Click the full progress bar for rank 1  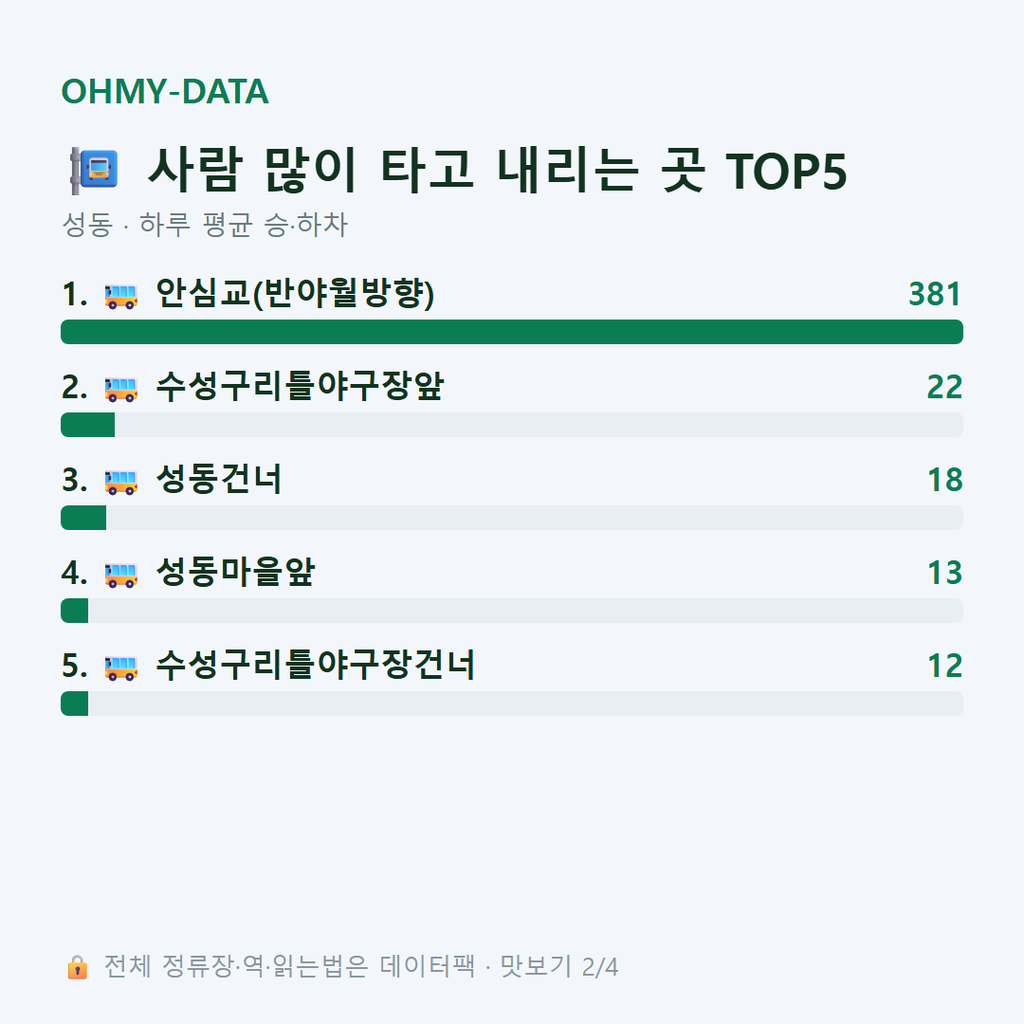pyautogui.click(x=512, y=332)
